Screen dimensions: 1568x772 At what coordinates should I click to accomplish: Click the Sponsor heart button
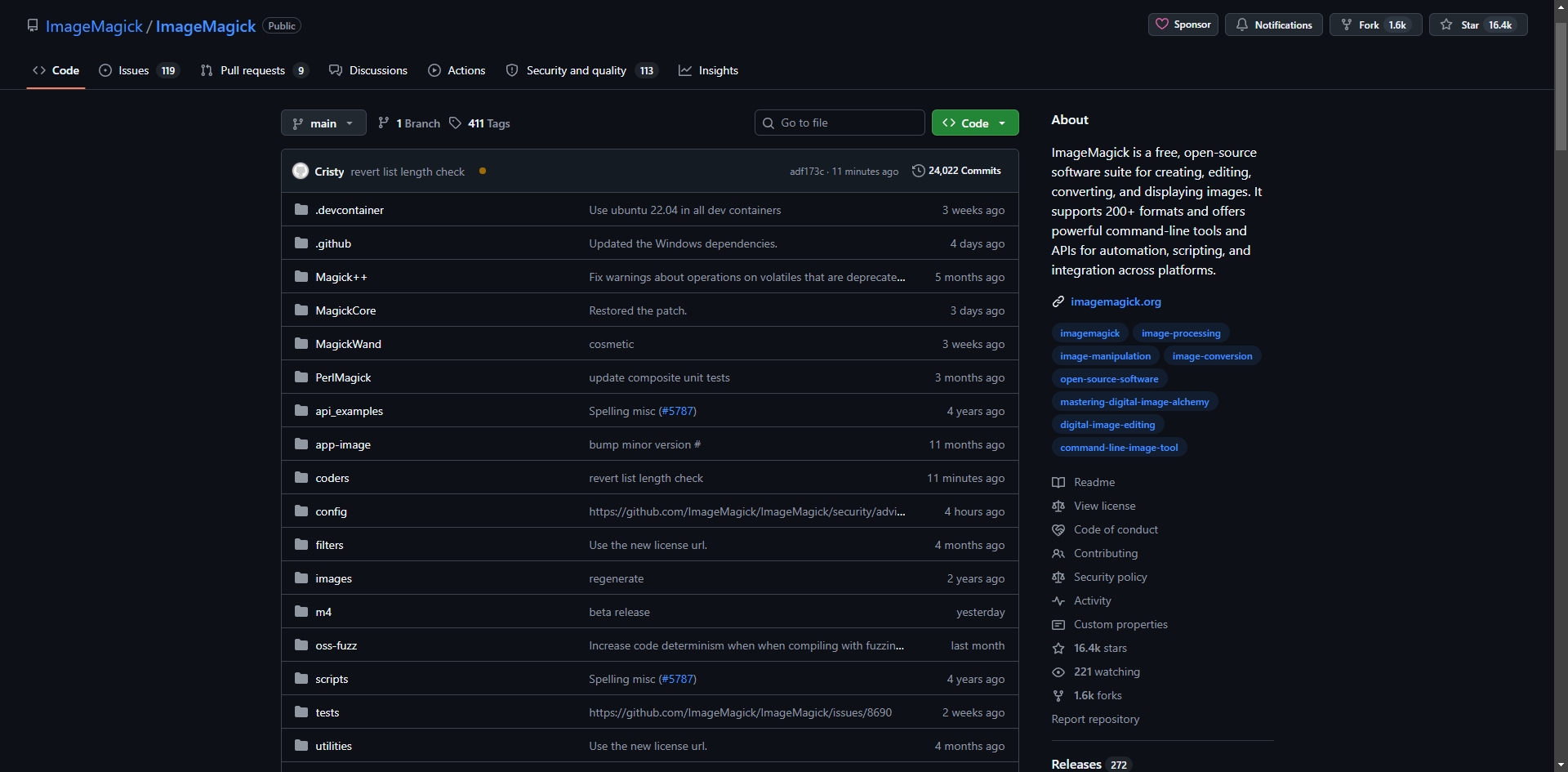(1183, 25)
